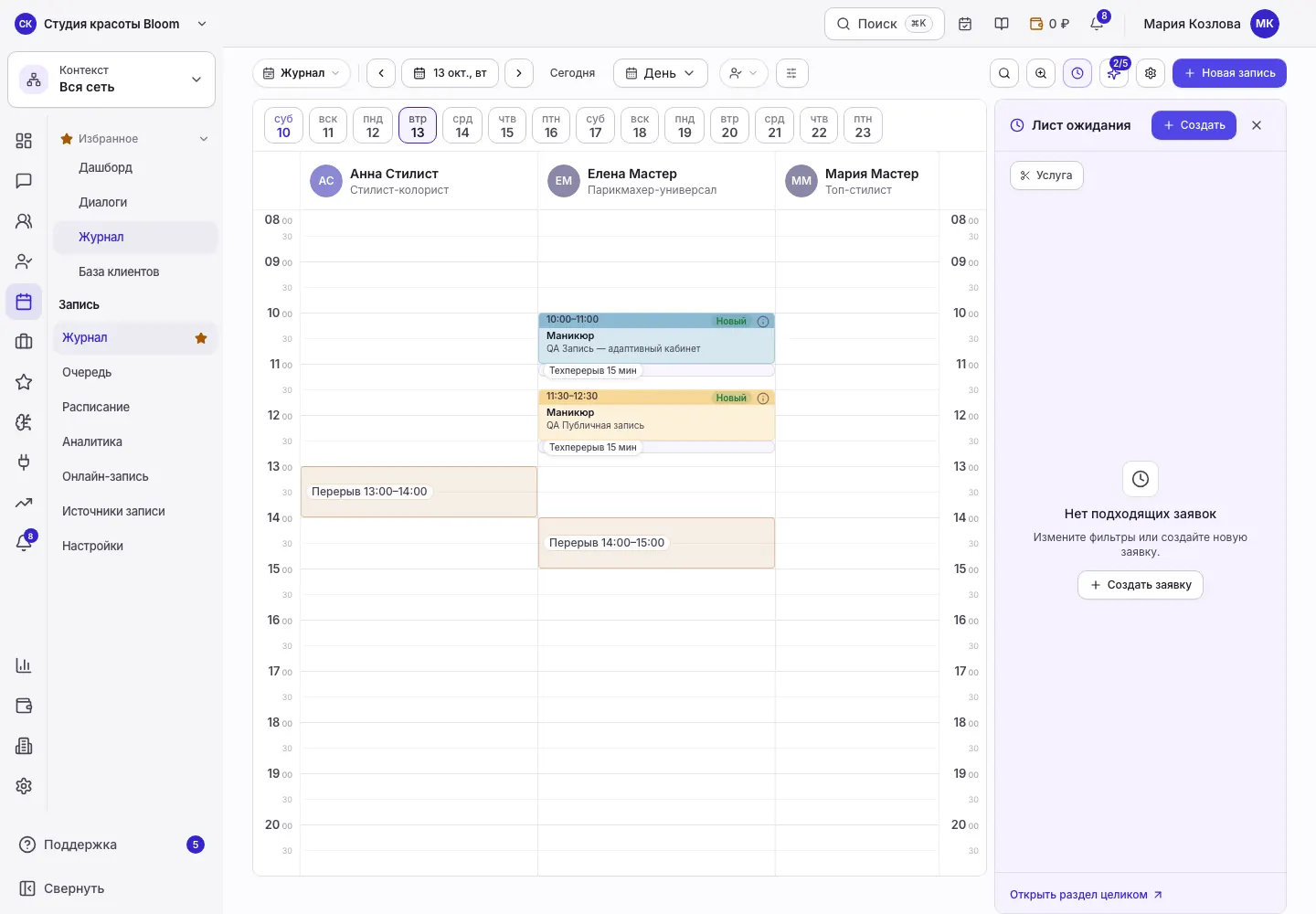
Task: Open the knowledge base book icon
Action: [1002, 24]
